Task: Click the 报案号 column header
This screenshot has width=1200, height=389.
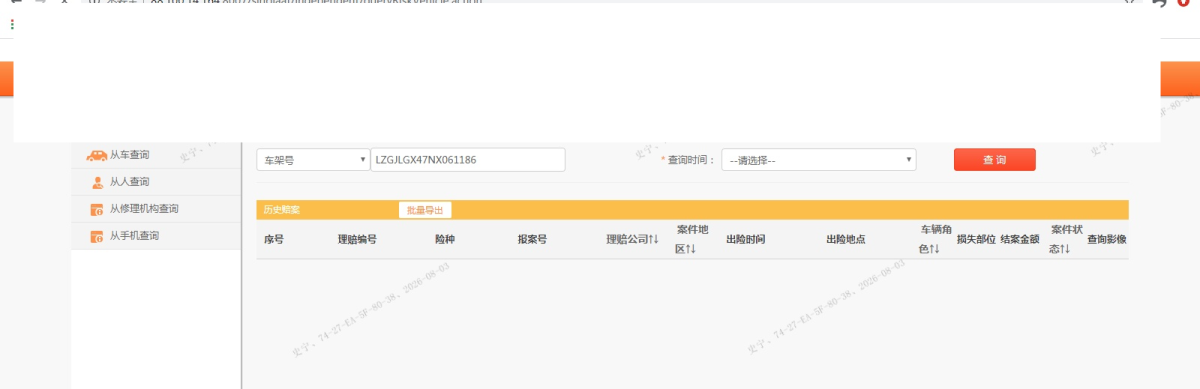Action: coord(532,240)
